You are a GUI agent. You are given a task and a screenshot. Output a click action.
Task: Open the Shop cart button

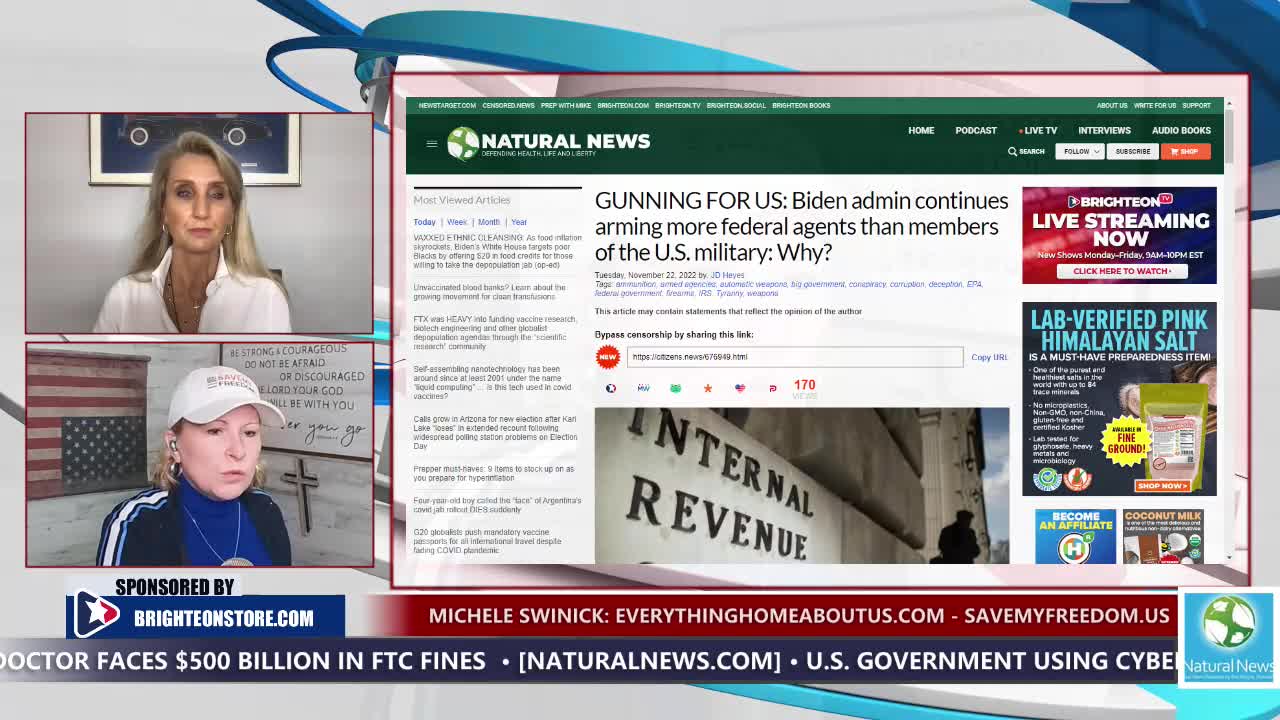(1184, 151)
